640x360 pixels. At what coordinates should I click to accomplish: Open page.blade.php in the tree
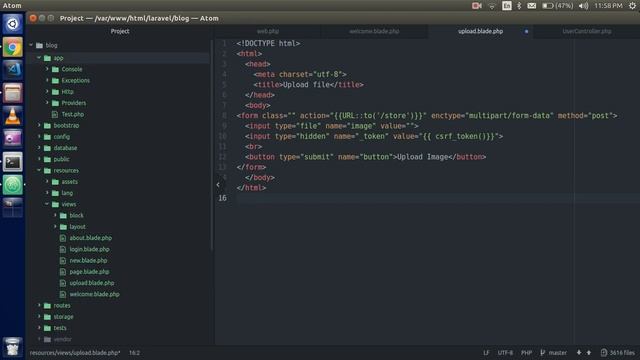(x=89, y=271)
